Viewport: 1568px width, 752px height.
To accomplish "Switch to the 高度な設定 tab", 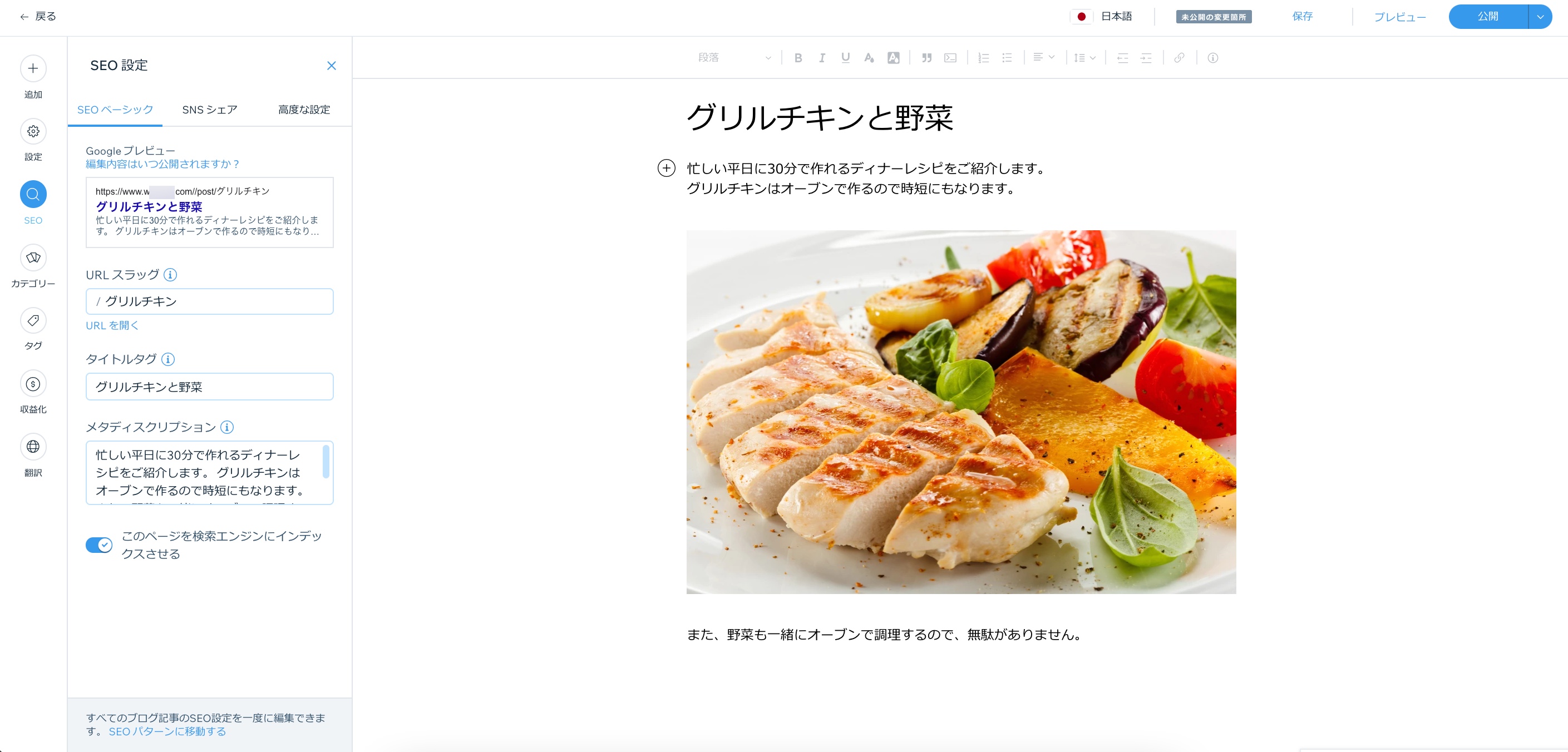I will [x=304, y=110].
